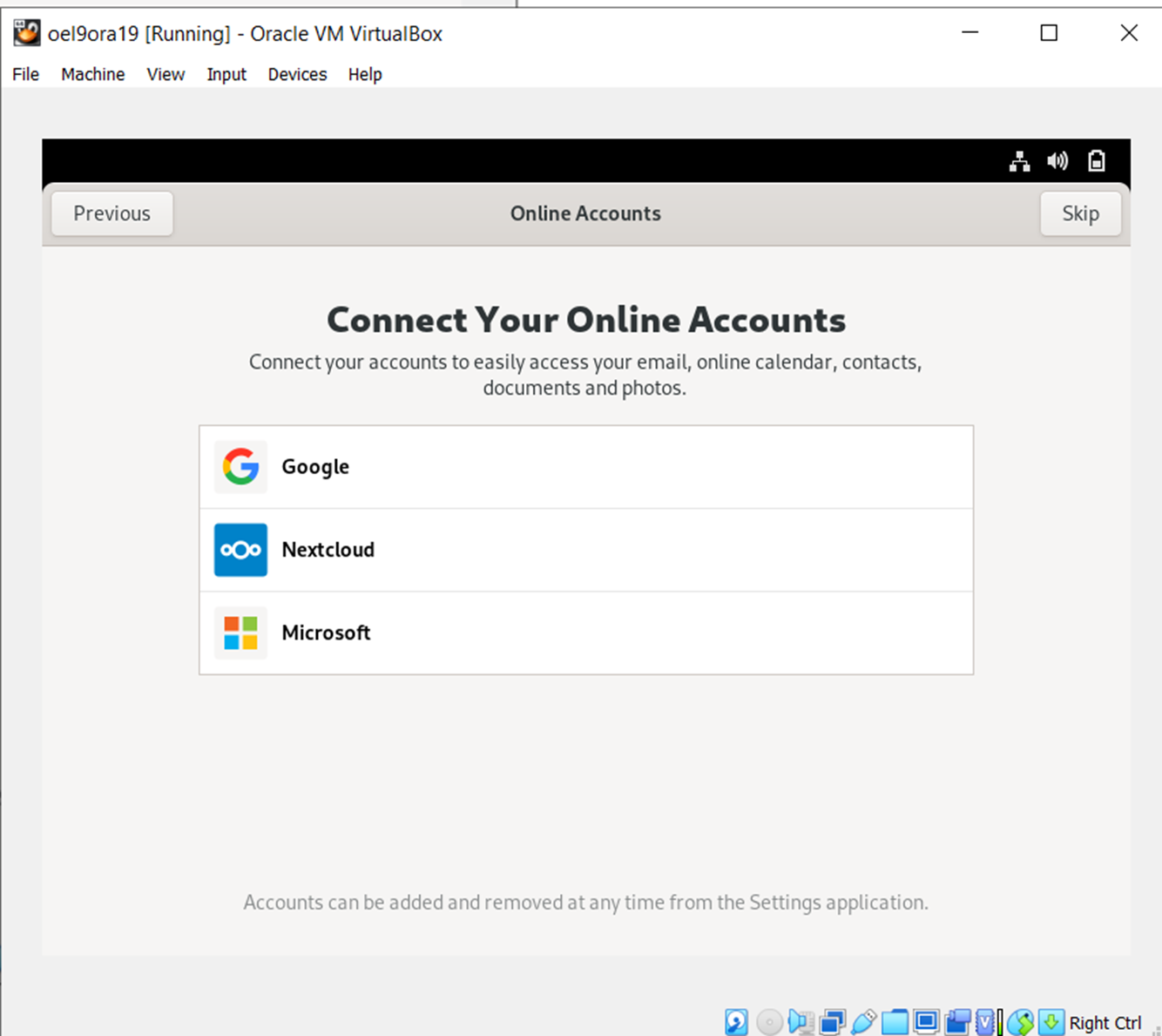Click the VirtualBox display settings icon
Screen dimensions: 1162x1036
pos(926,1021)
